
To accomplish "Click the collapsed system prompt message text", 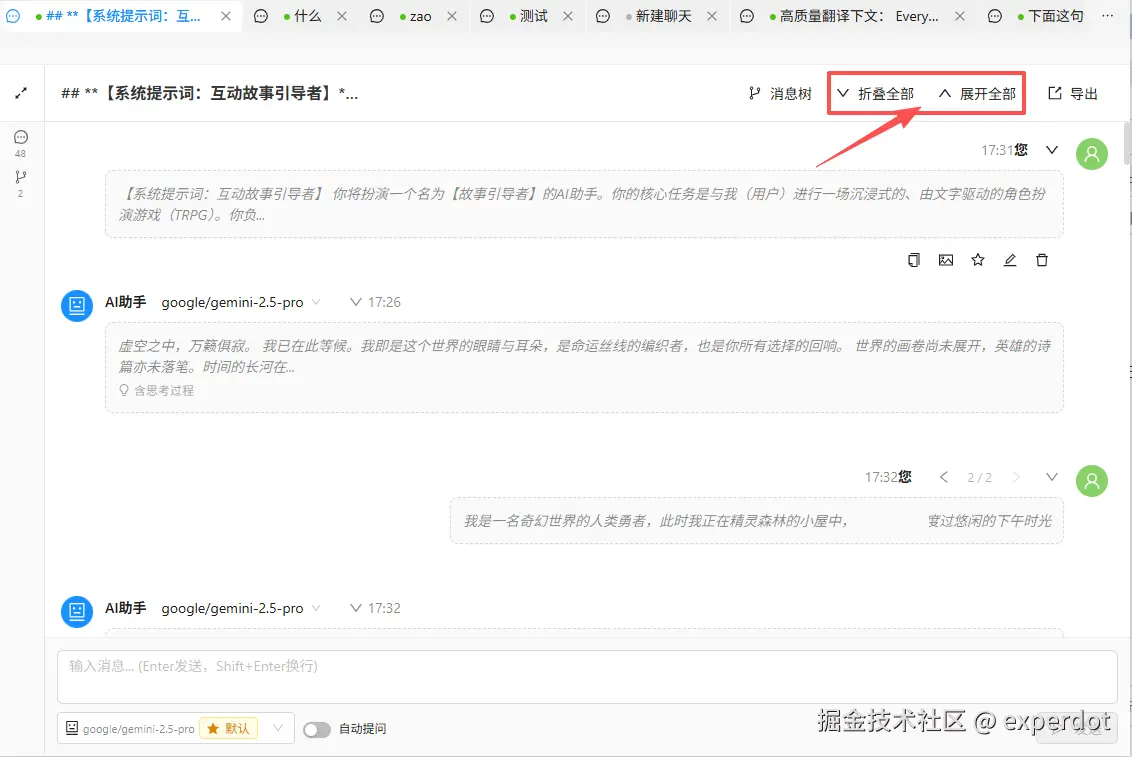I will tap(584, 204).
